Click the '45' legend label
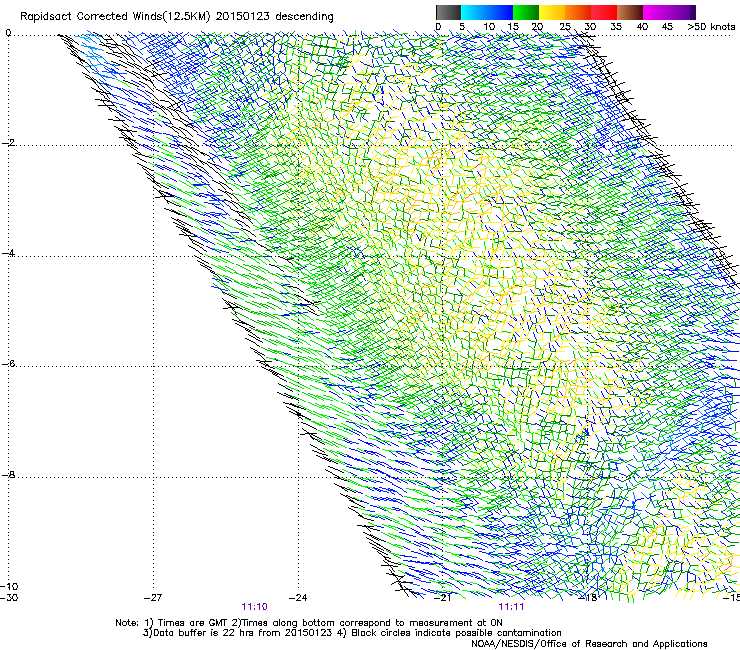The image size is (740, 650). tap(667, 27)
